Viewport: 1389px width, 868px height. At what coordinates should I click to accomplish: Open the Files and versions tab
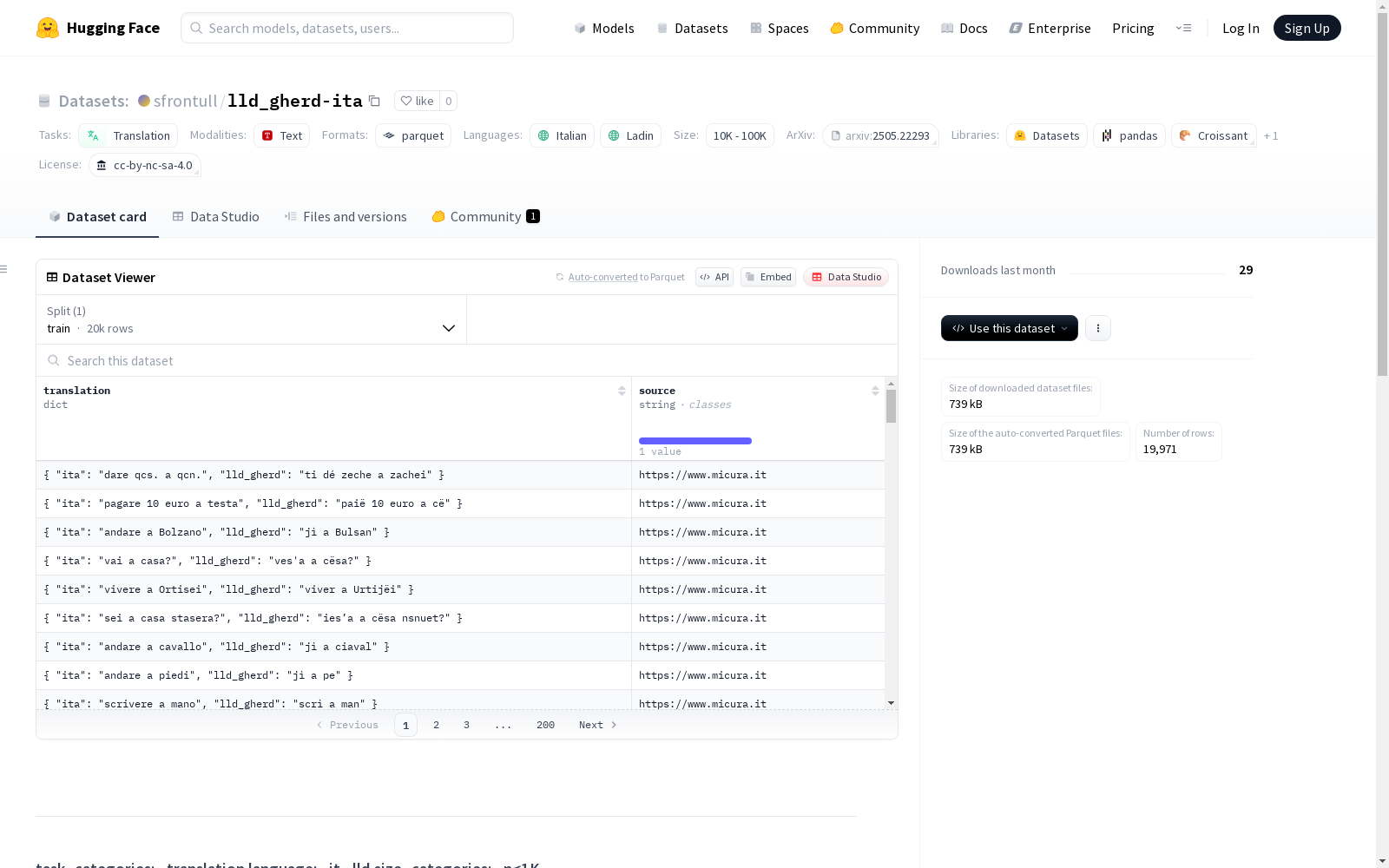point(346,217)
